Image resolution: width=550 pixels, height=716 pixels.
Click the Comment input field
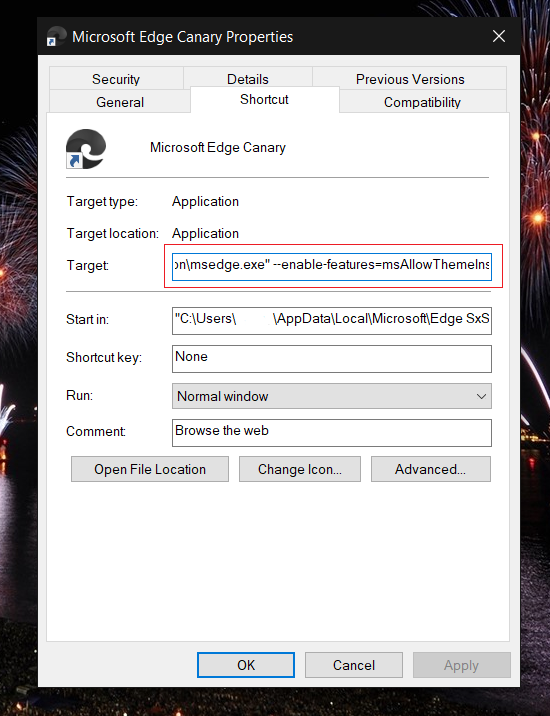click(332, 432)
